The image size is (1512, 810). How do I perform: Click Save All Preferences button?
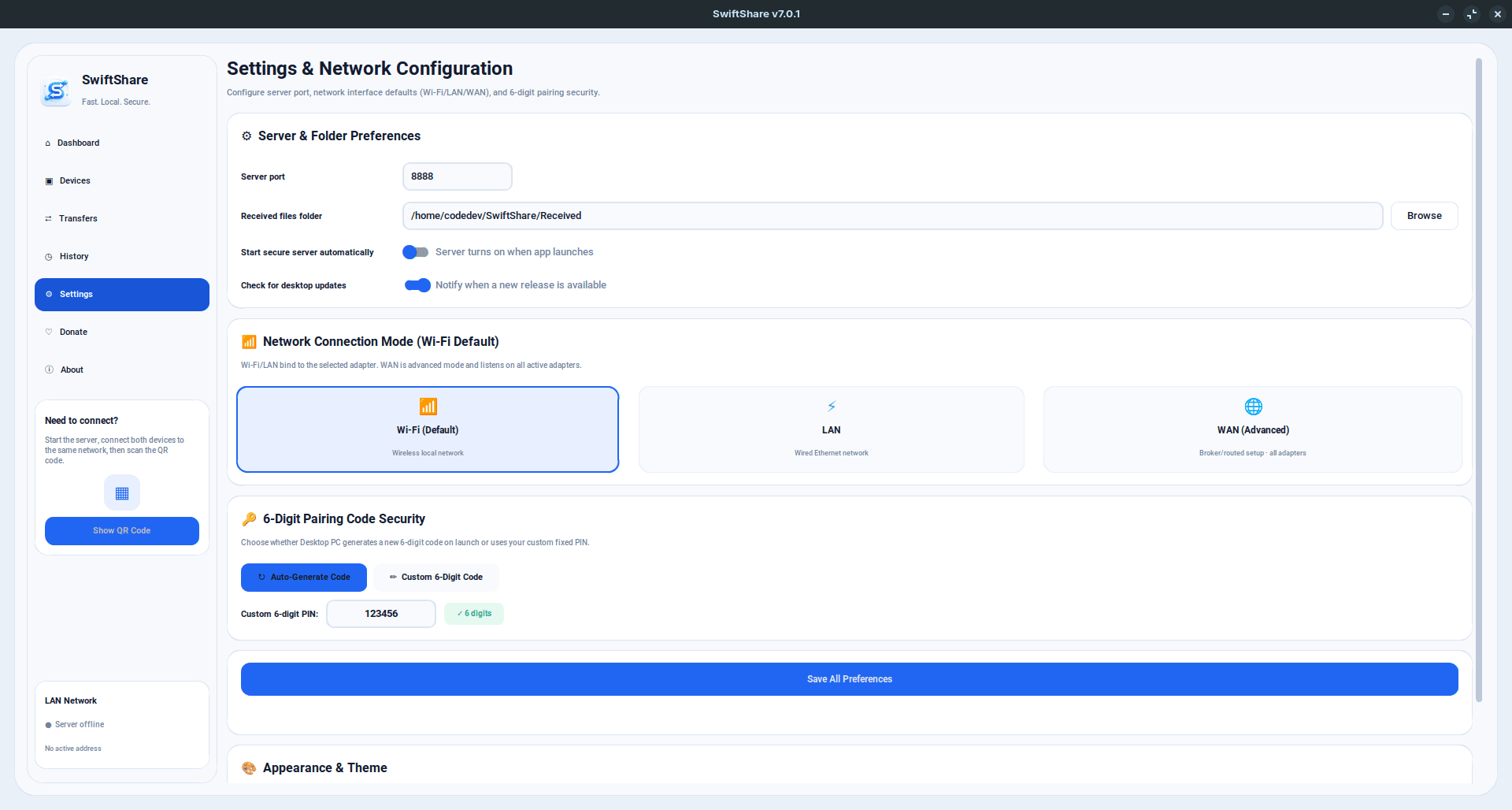click(x=850, y=679)
